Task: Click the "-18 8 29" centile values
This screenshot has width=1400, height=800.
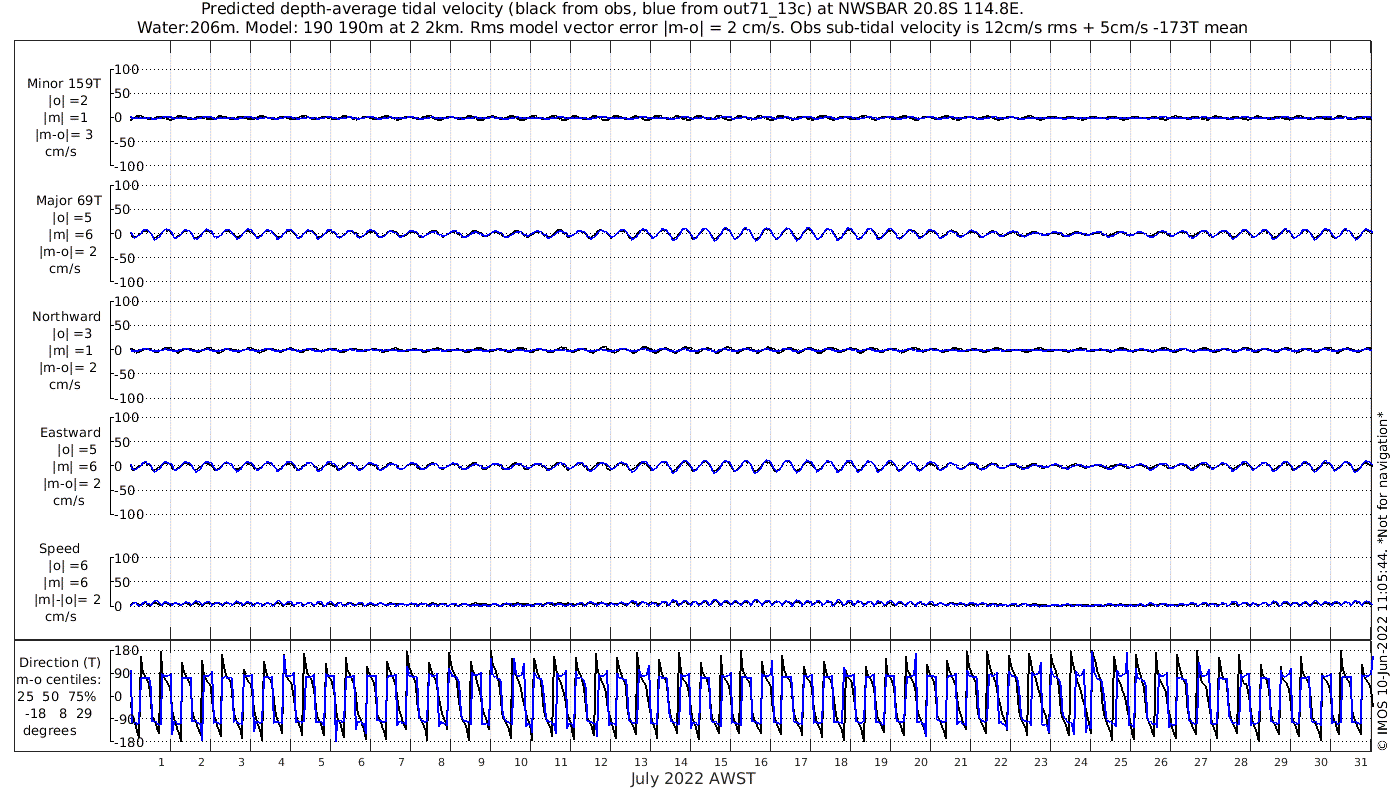Action: (60, 713)
